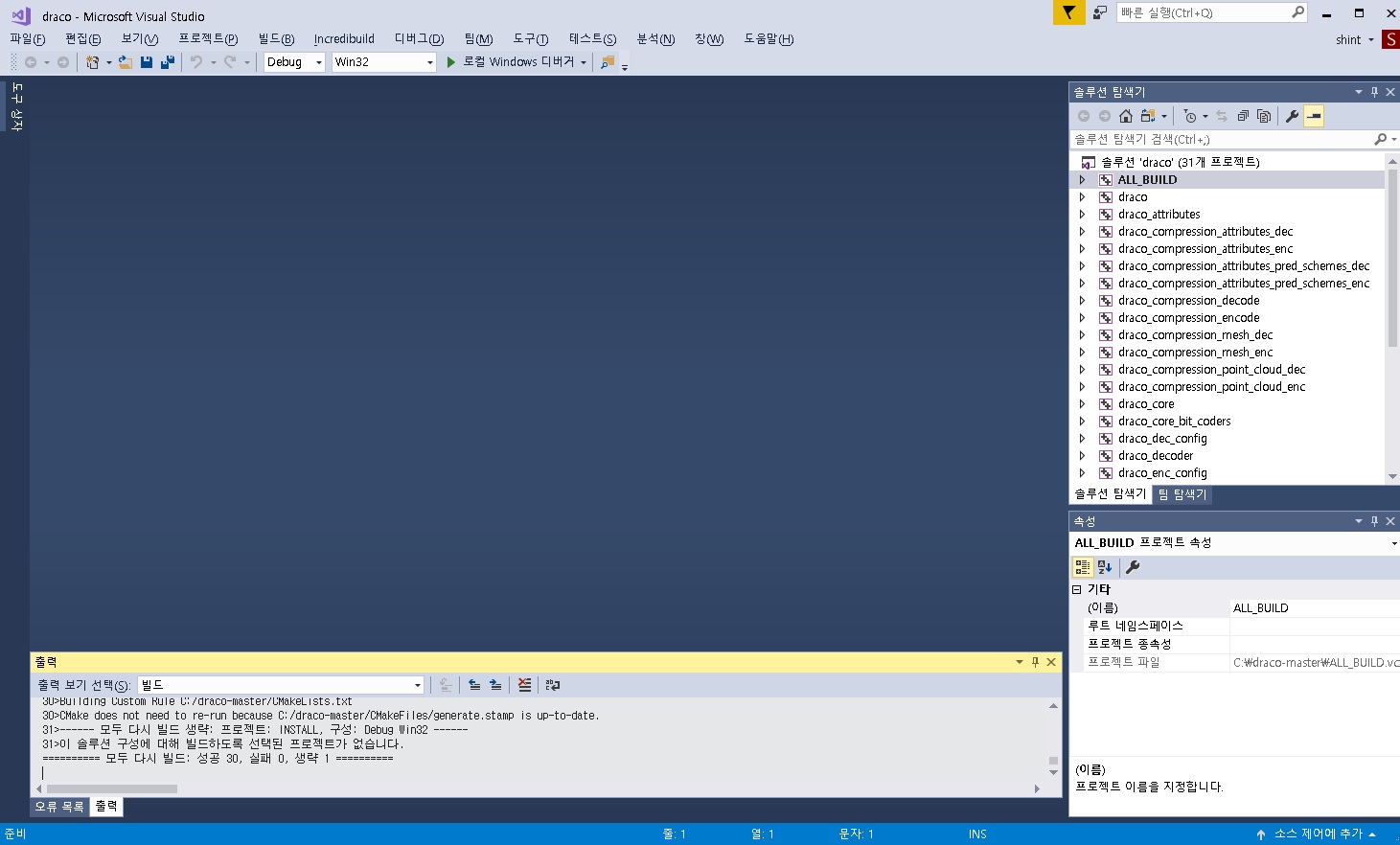This screenshot has height=845, width=1400.
Task: Click the feedback notification flag icon
Action: [x=1068, y=12]
